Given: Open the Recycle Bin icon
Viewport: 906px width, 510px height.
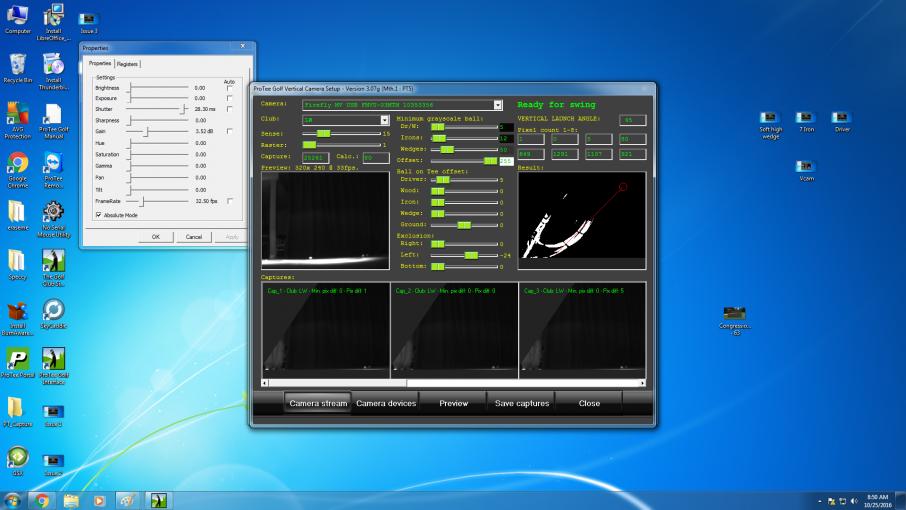Looking at the screenshot, I should tap(17, 69).
